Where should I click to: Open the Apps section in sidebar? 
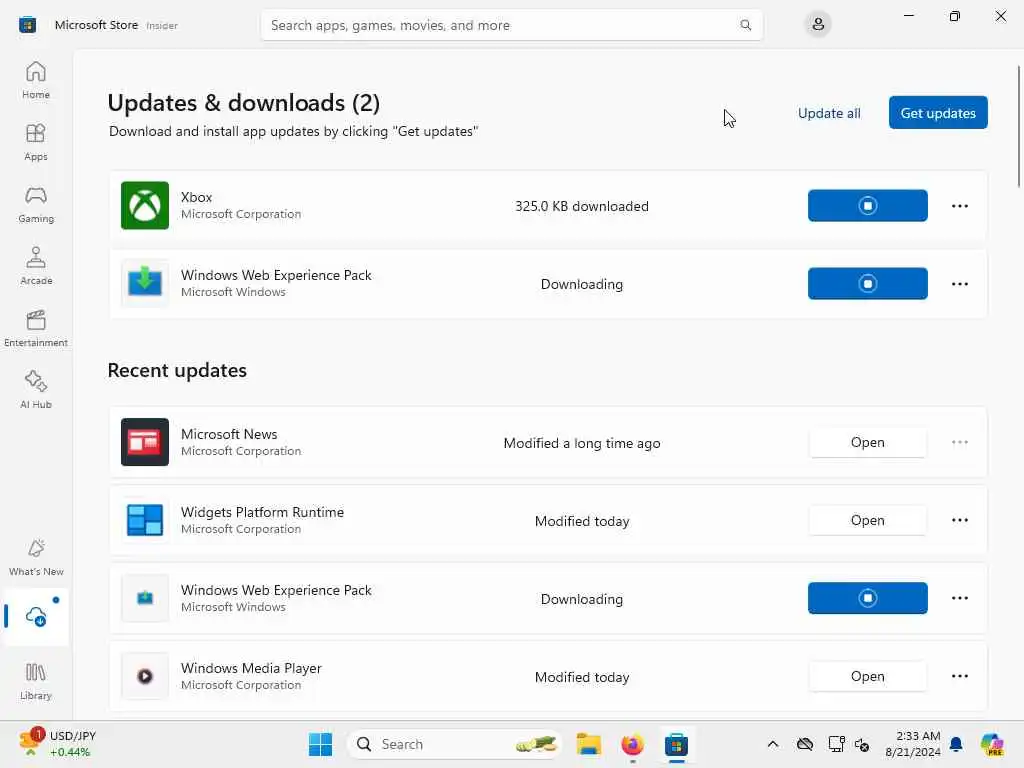click(x=36, y=142)
